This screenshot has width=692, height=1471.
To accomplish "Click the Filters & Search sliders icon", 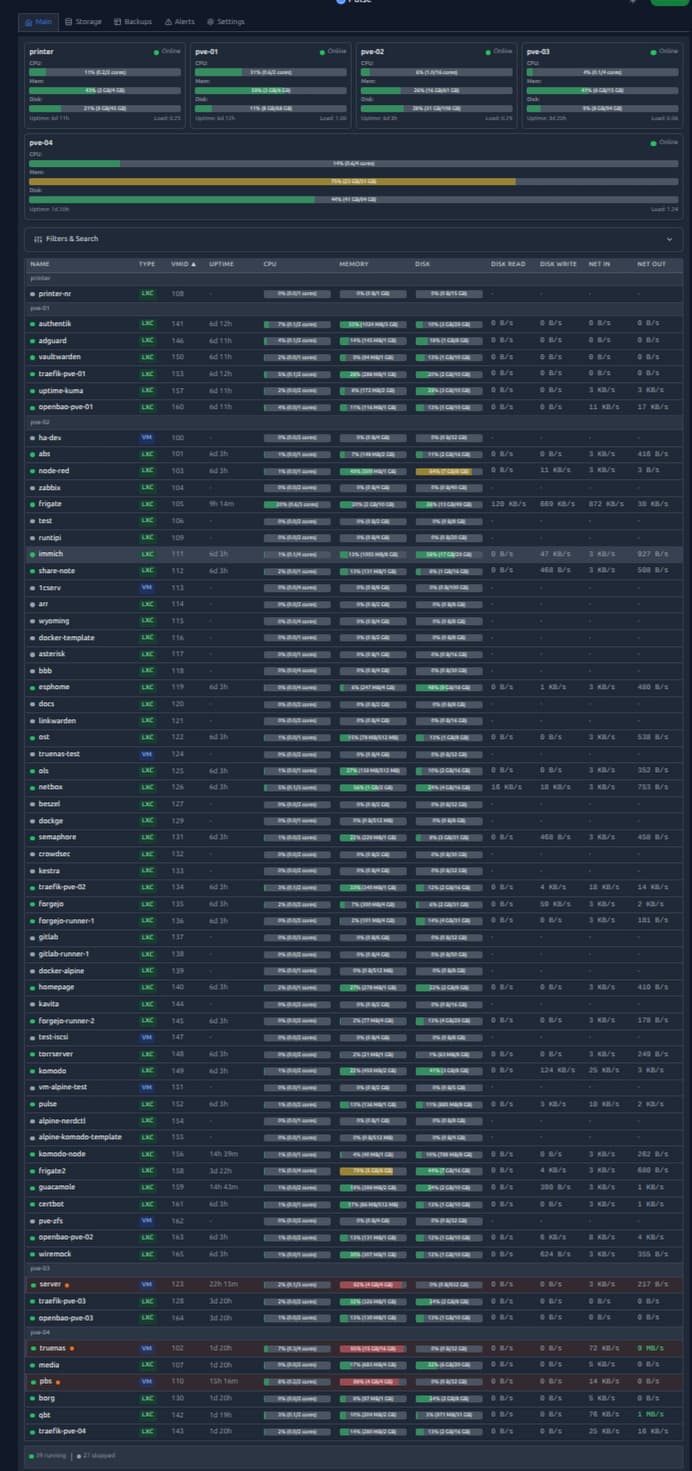I will point(38,239).
